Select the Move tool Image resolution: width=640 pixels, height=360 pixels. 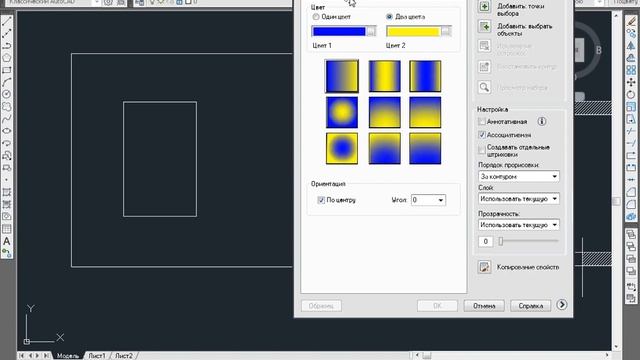point(631,82)
